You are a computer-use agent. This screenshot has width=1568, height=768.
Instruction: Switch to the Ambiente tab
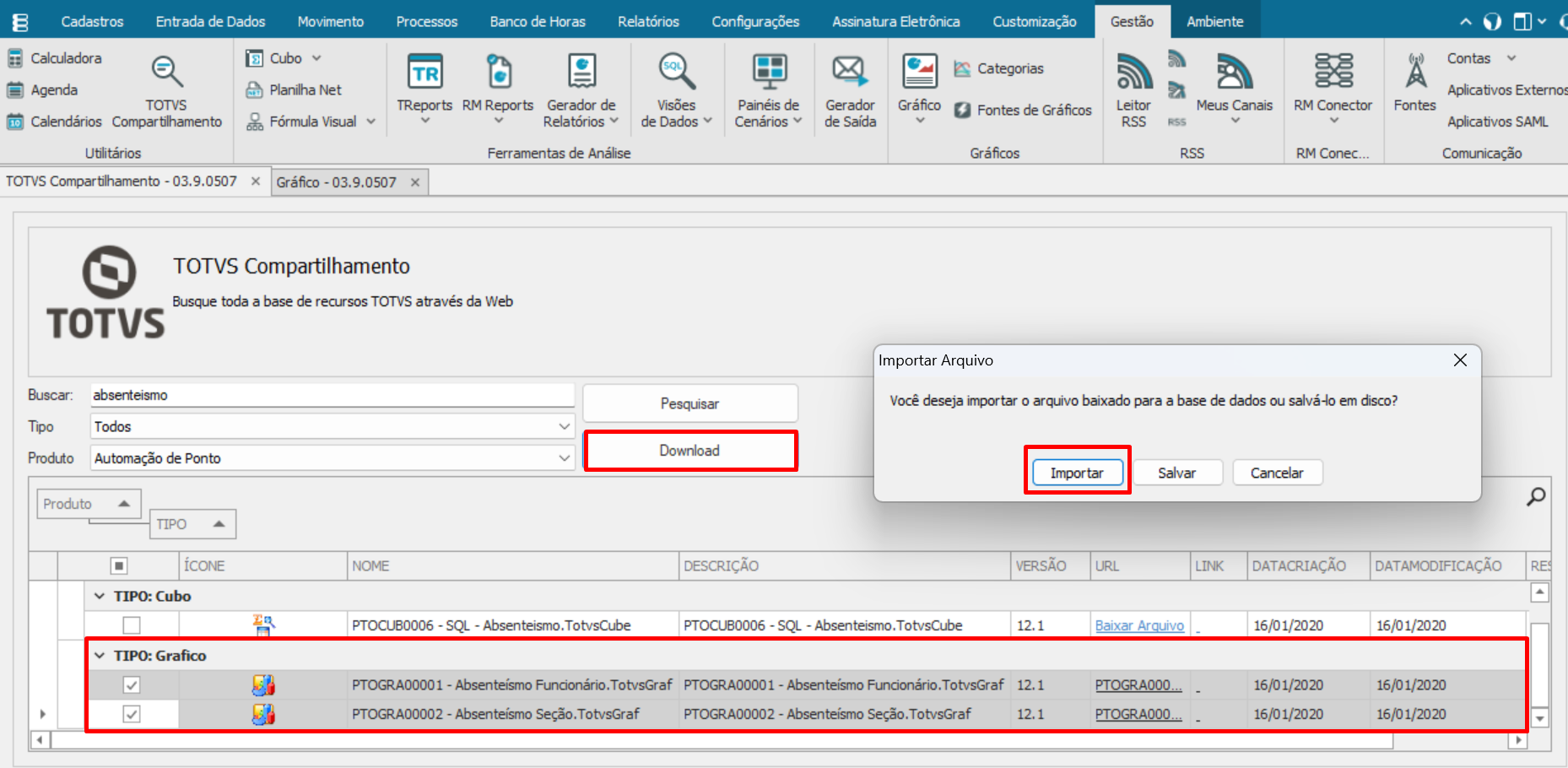click(x=1214, y=22)
